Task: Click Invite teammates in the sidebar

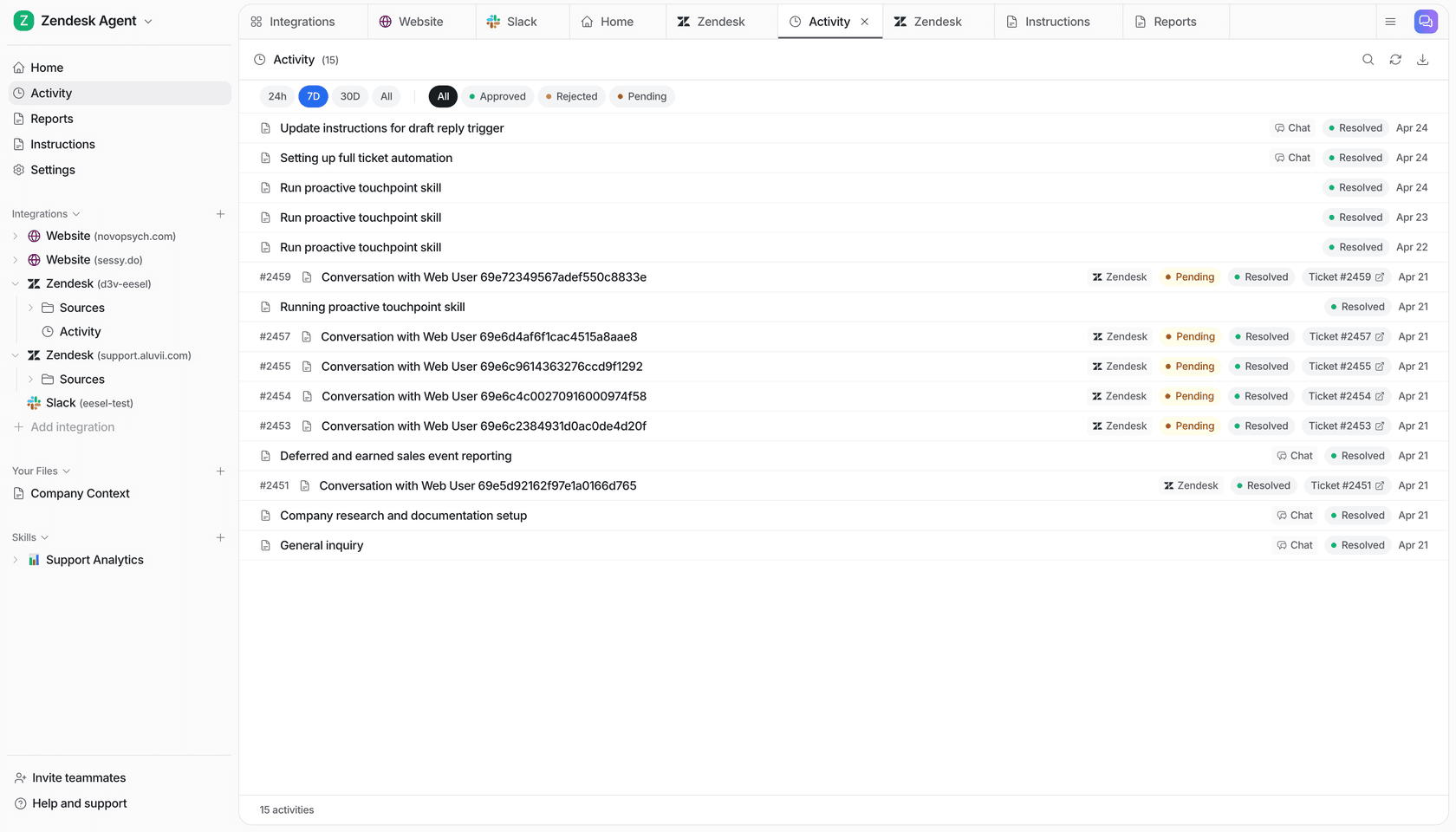Action: [x=78, y=777]
